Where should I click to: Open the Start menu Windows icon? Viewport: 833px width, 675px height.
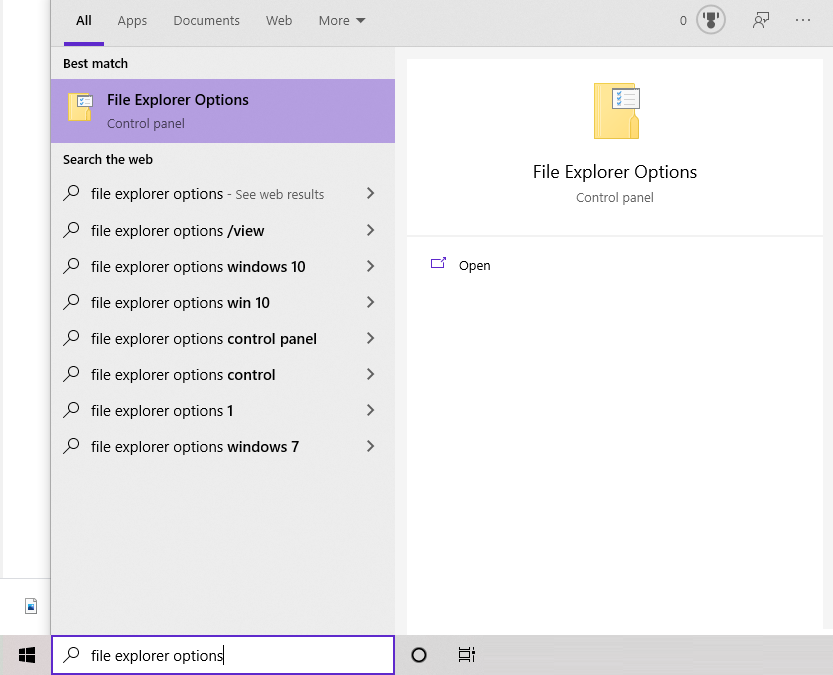pyautogui.click(x=27, y=655)
